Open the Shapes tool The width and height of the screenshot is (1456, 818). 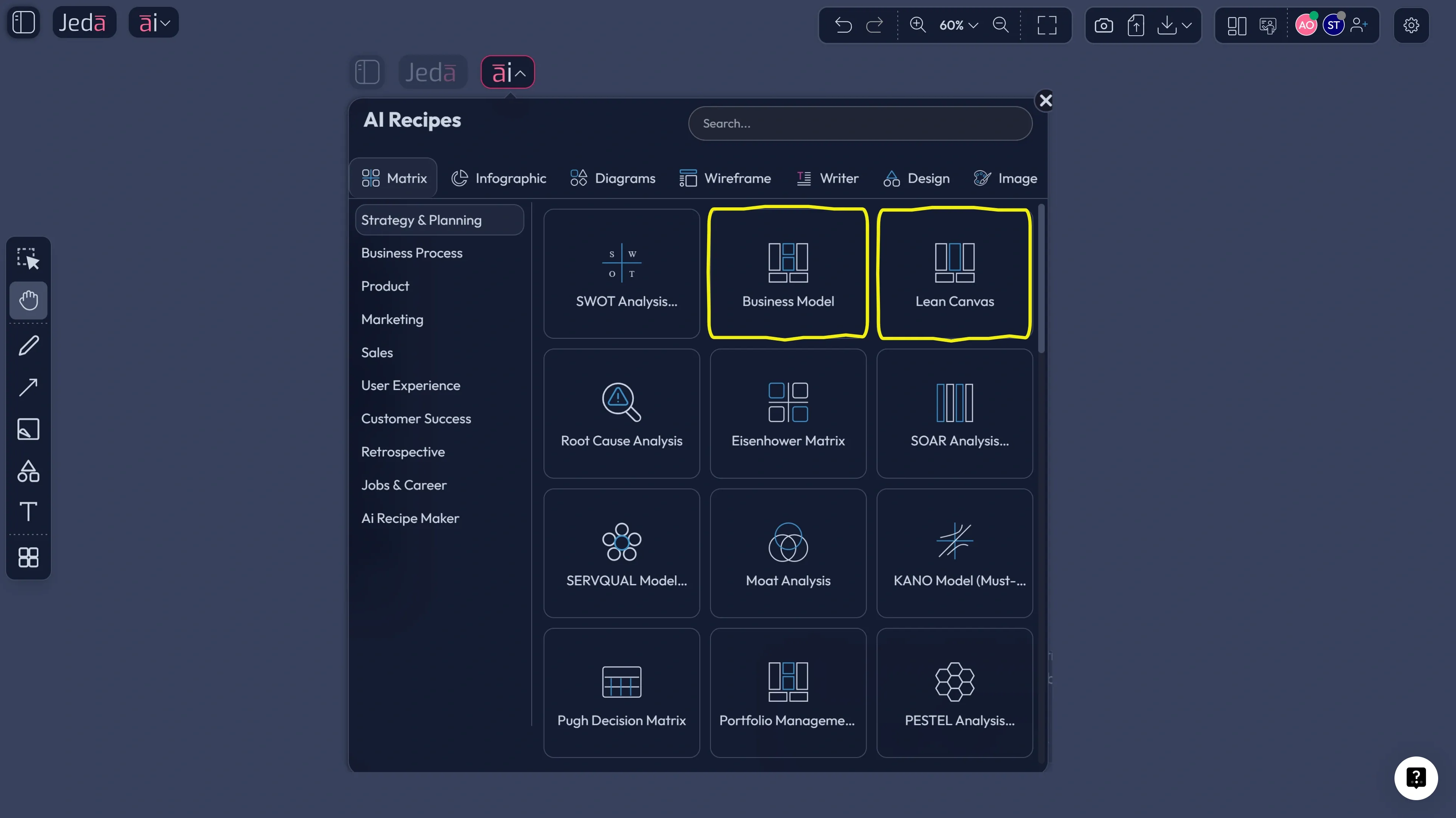[x=28, y=471]
